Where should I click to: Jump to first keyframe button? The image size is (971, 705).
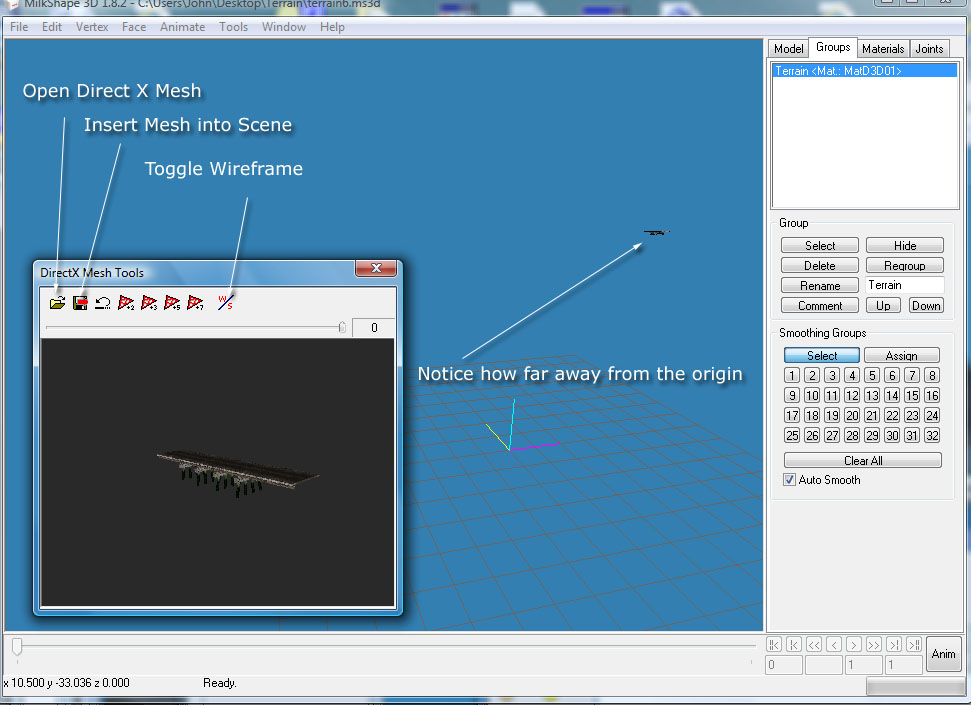point(774,644)
